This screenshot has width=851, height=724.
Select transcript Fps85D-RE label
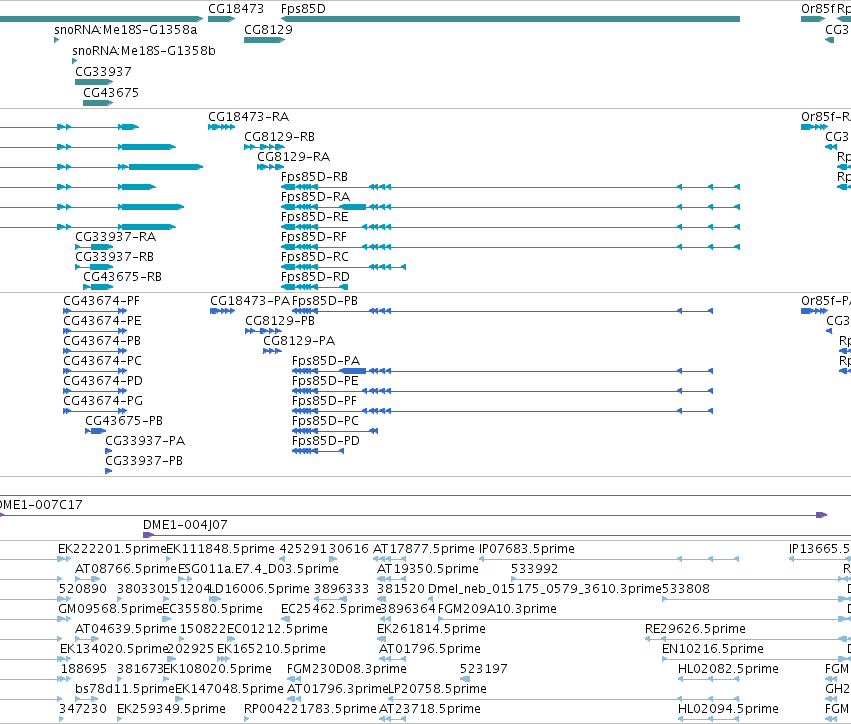(x=314, y=217)
